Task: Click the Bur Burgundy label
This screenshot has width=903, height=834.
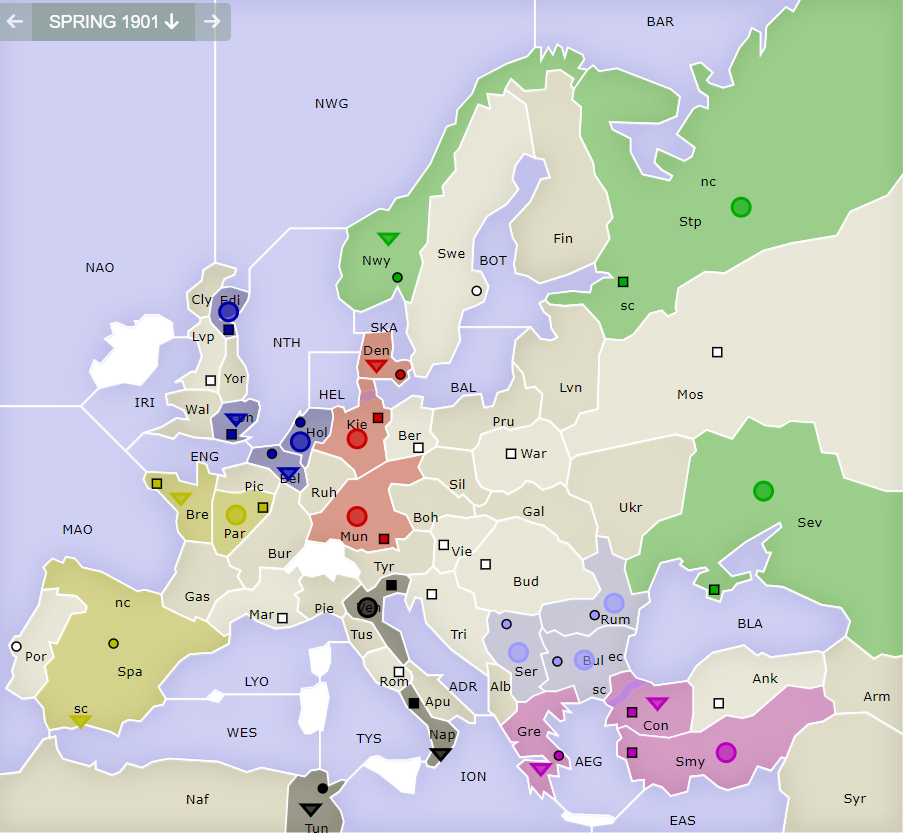Action: click(x=279, y=554)
